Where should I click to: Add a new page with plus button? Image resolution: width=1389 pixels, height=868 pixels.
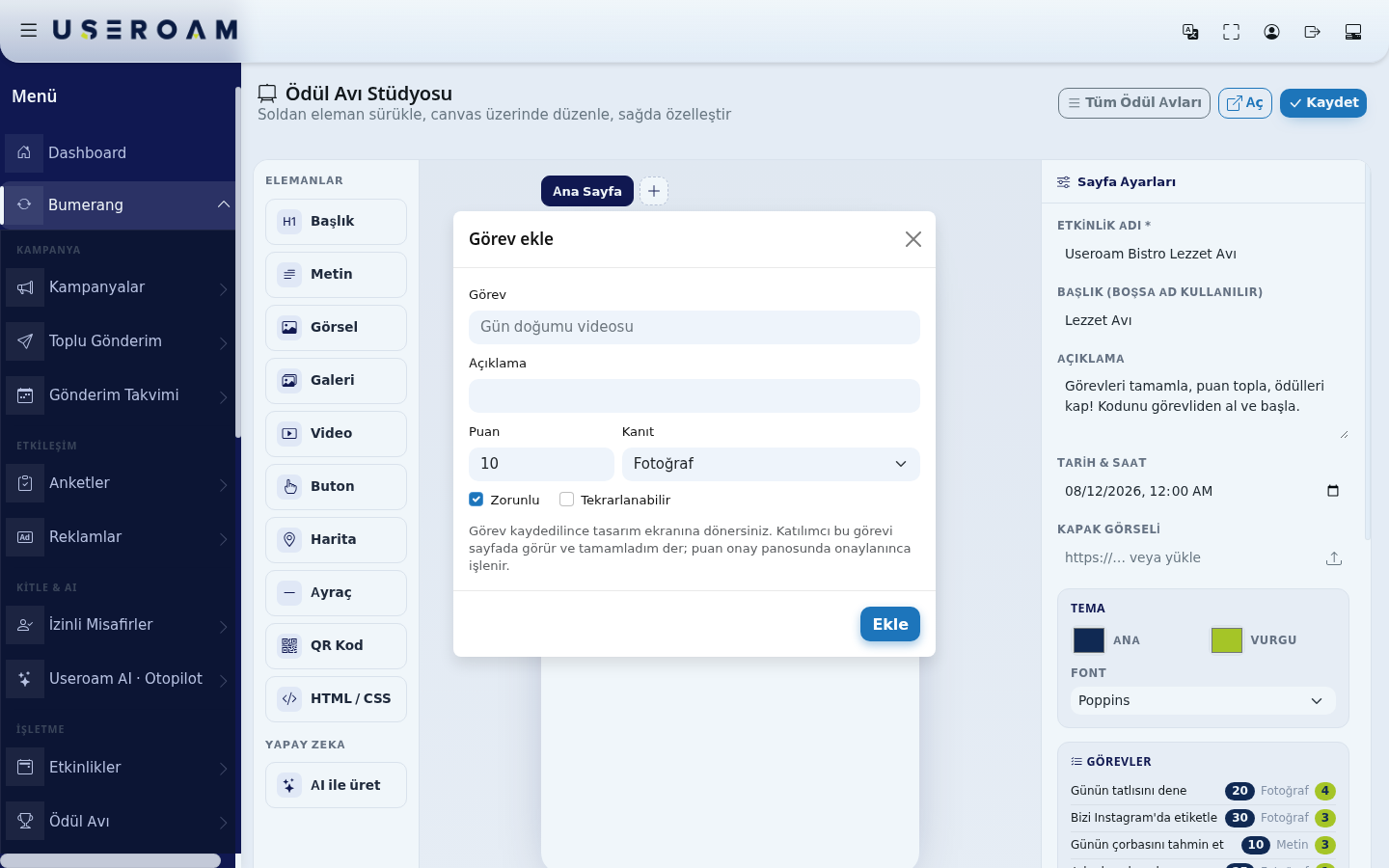[654, 191]
